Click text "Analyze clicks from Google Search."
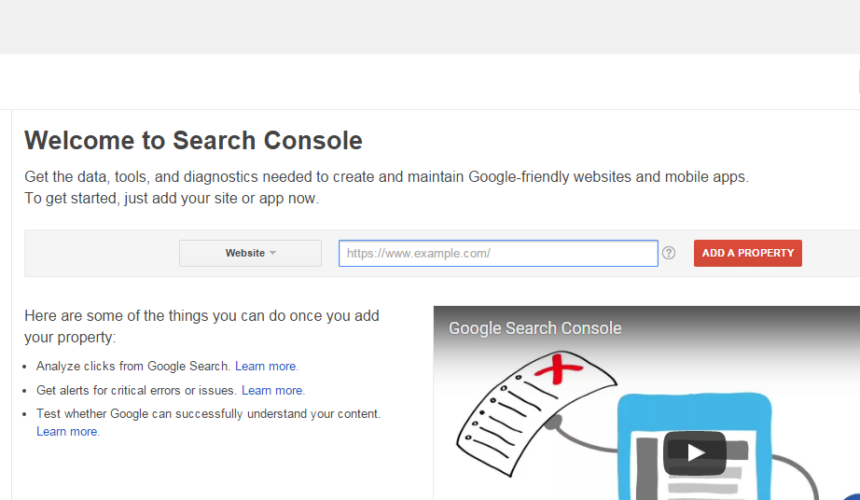860x500 pixels. point(133,366)
